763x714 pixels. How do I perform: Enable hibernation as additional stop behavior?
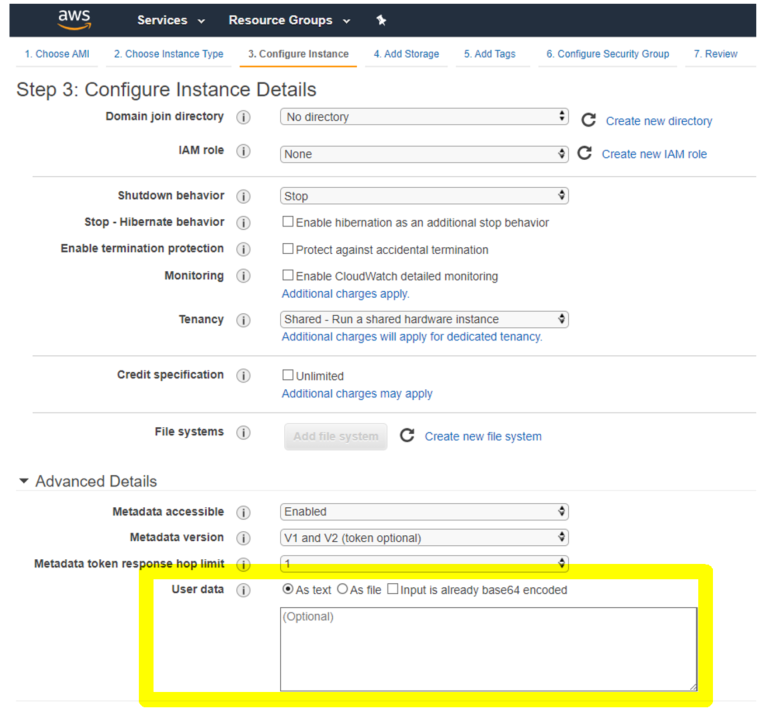288,222
